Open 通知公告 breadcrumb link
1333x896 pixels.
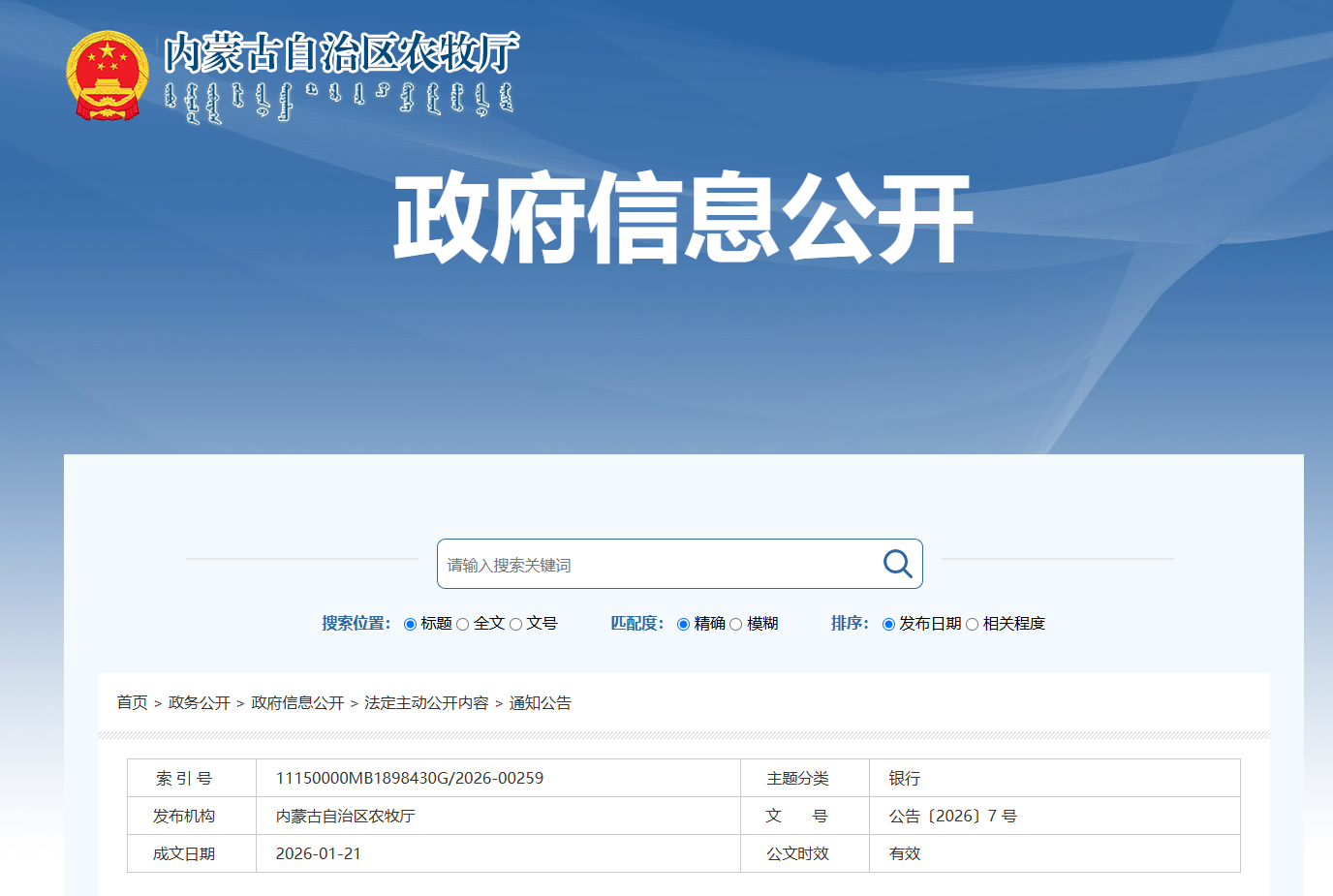540,702
